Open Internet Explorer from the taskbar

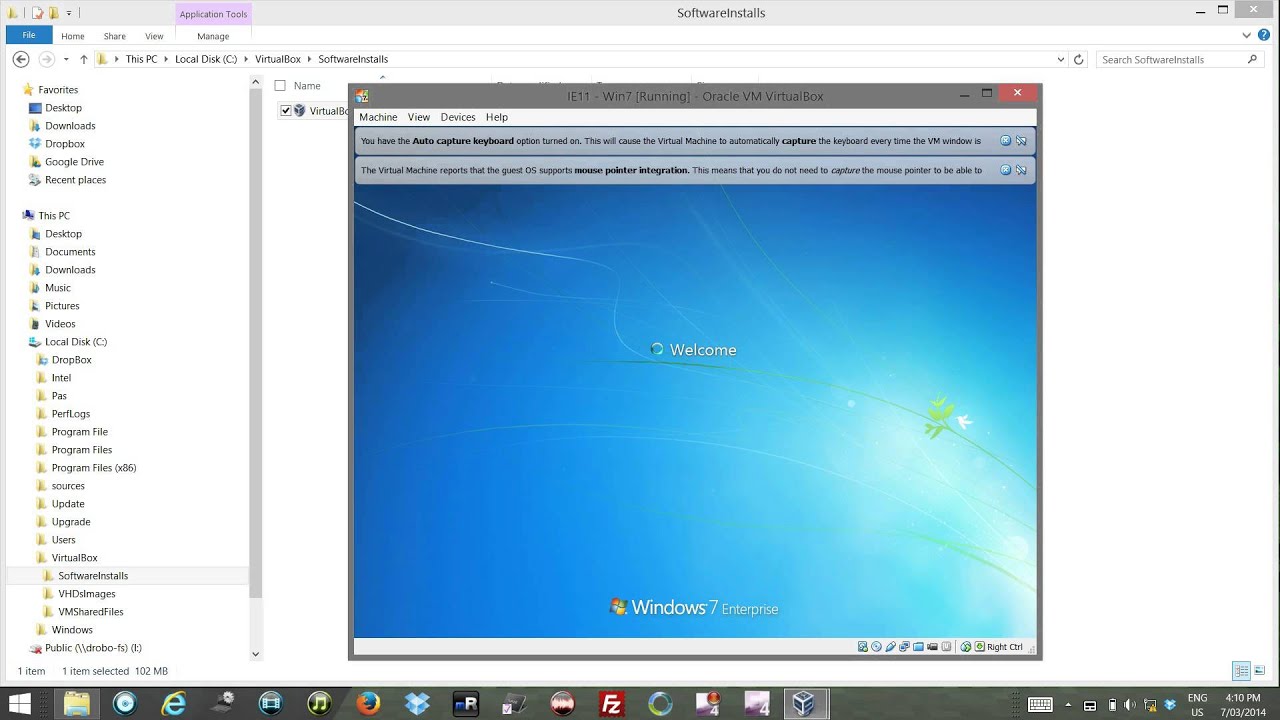tap(174, 703)
